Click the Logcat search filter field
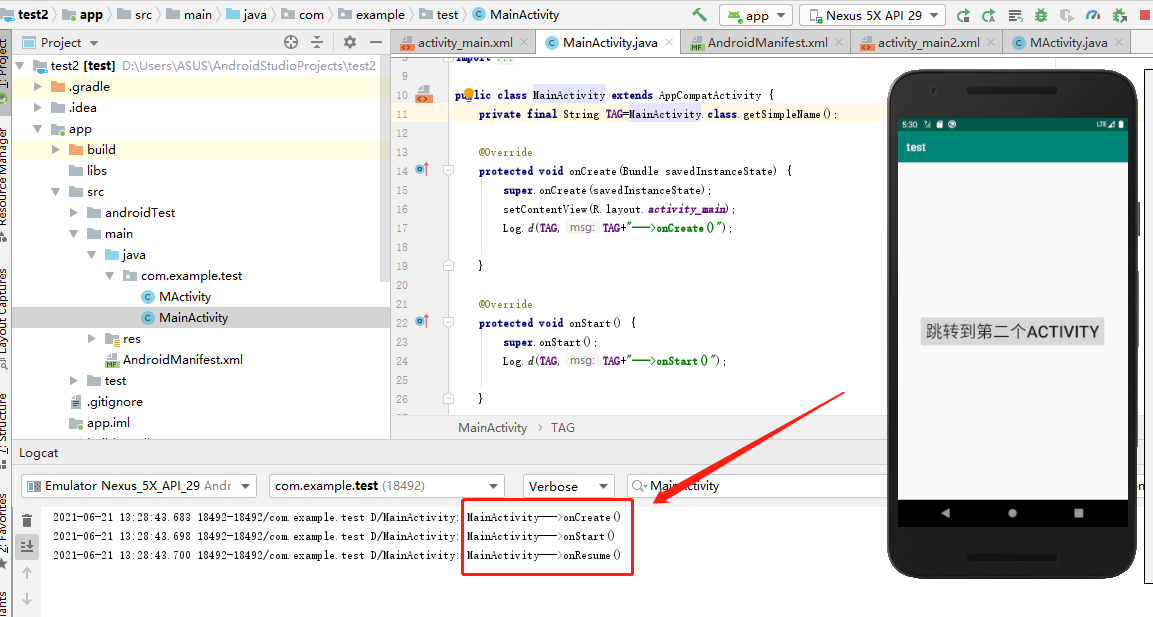This screenshot has height=617, width=1153. tap(757, 486)
